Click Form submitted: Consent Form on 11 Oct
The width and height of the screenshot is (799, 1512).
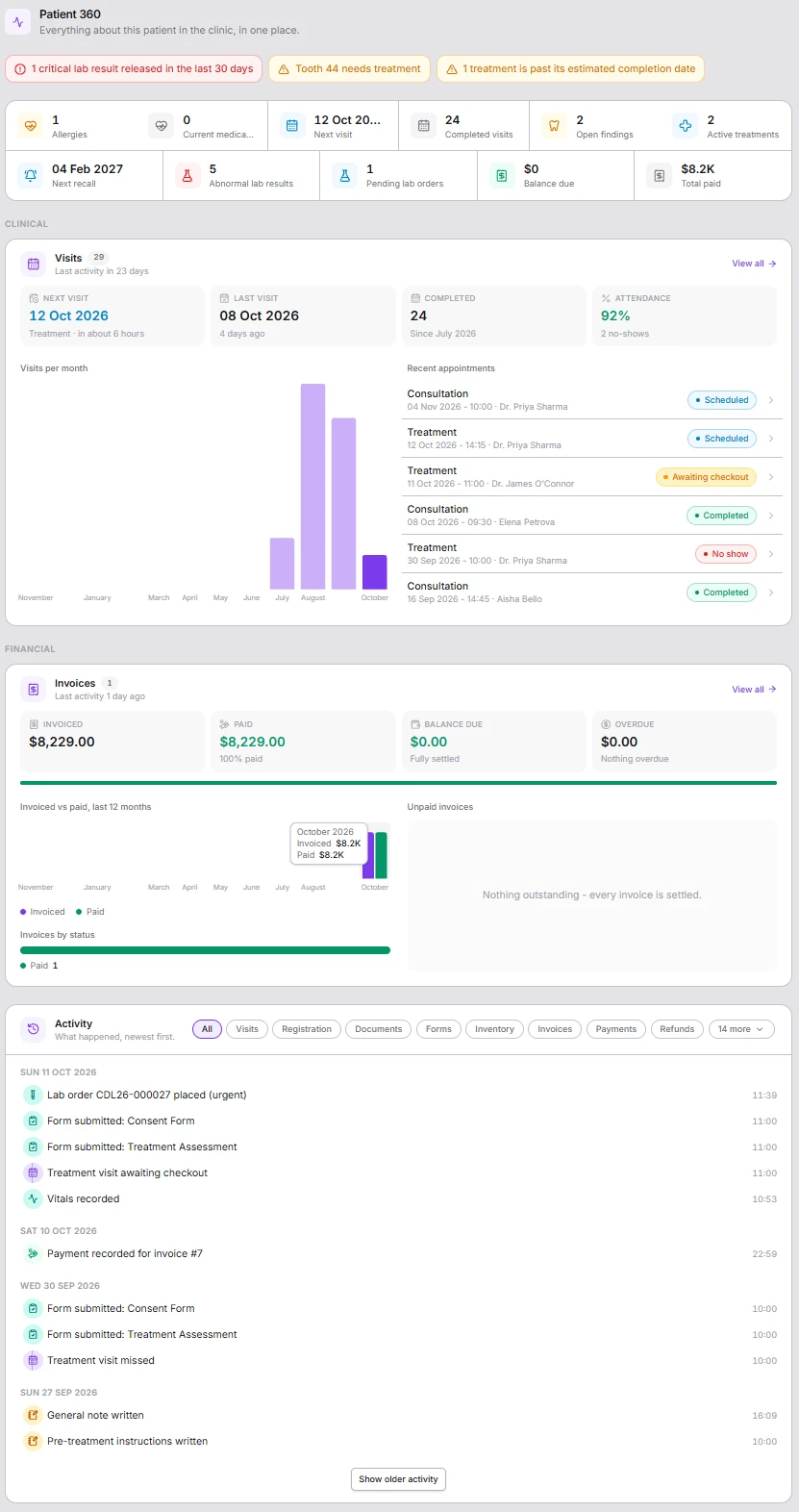coord(121,1121)
